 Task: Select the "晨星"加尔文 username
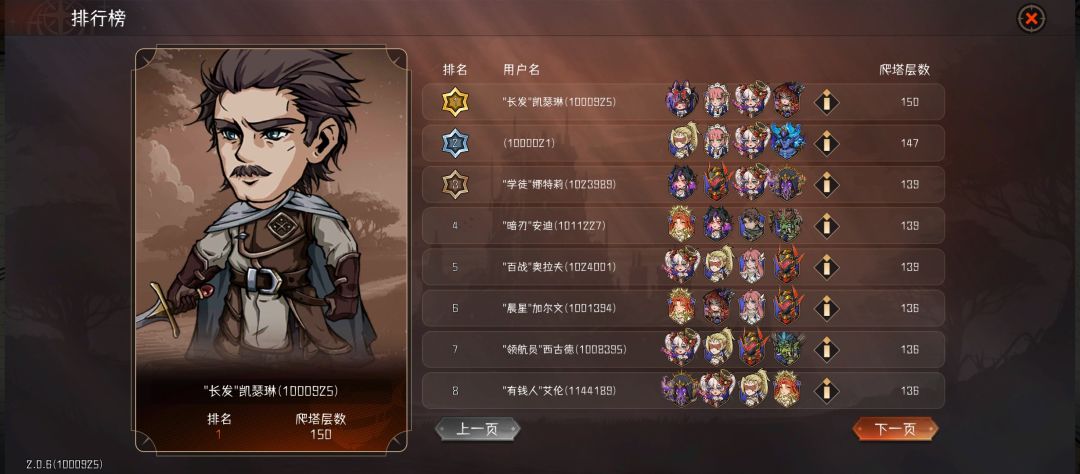point(558,308)
